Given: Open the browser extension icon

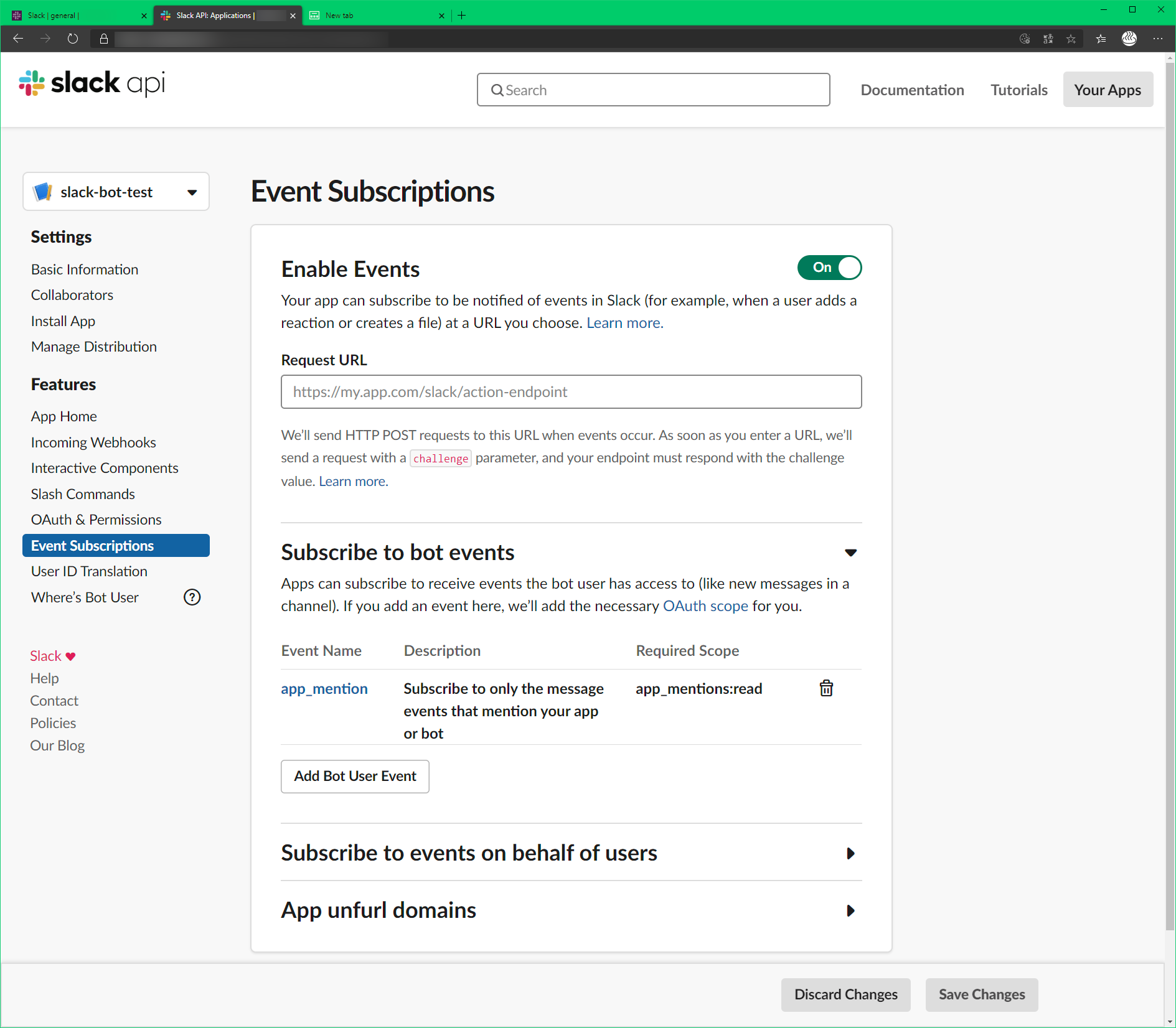Looking at the screenshot, I should click(x=1129, y=39).
